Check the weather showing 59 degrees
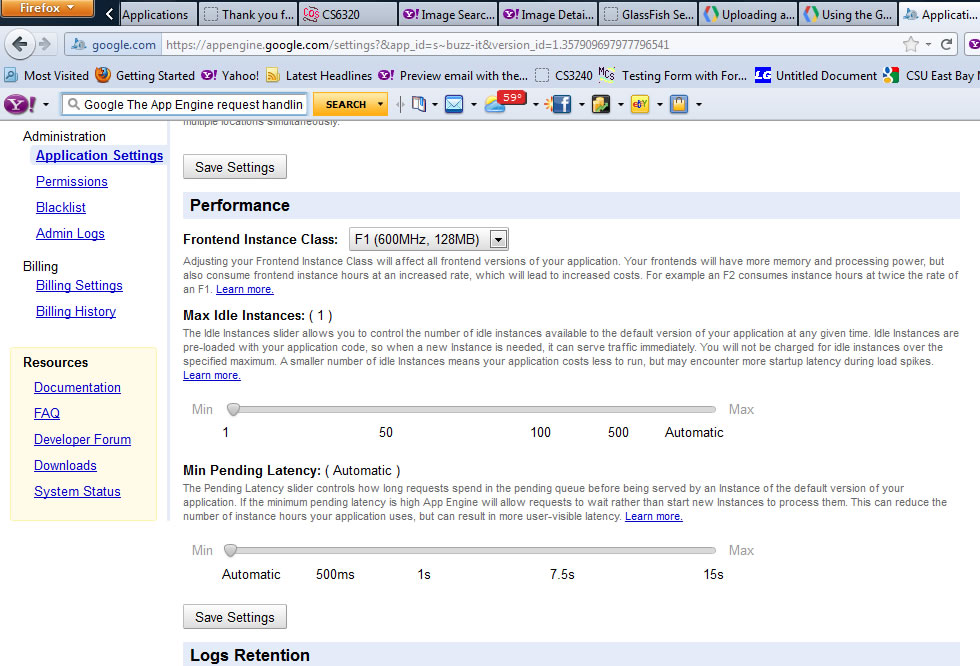This screenshot has height=666, width=980. click(493, 103)
